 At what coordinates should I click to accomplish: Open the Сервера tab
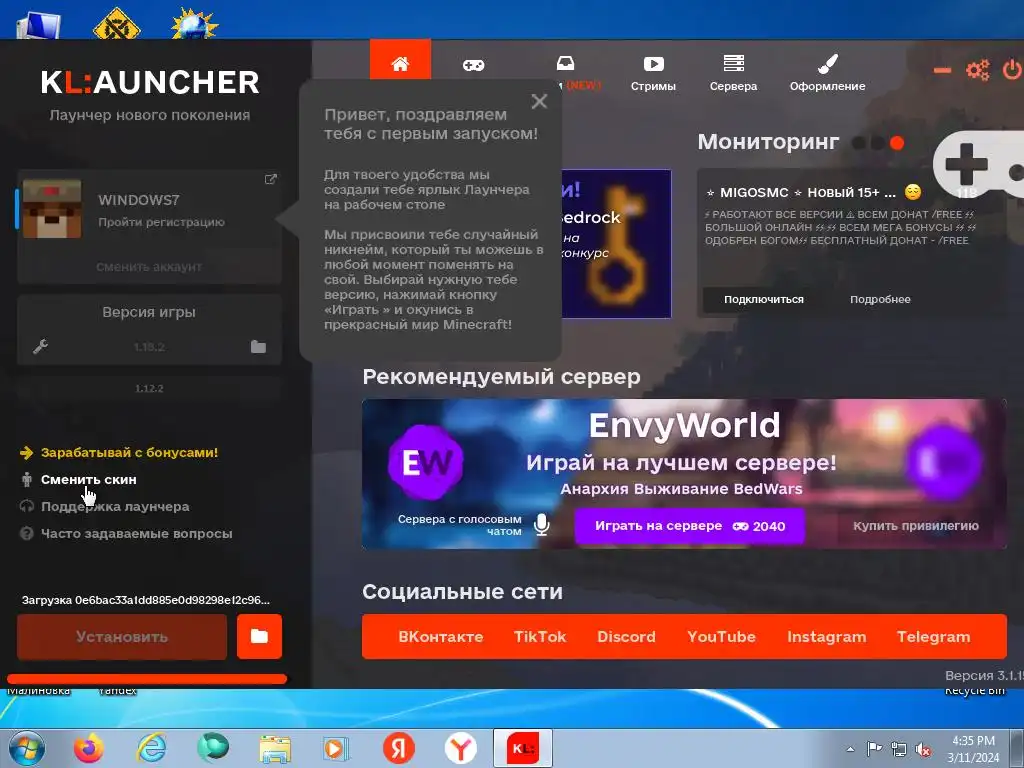[x=733, y=72]
